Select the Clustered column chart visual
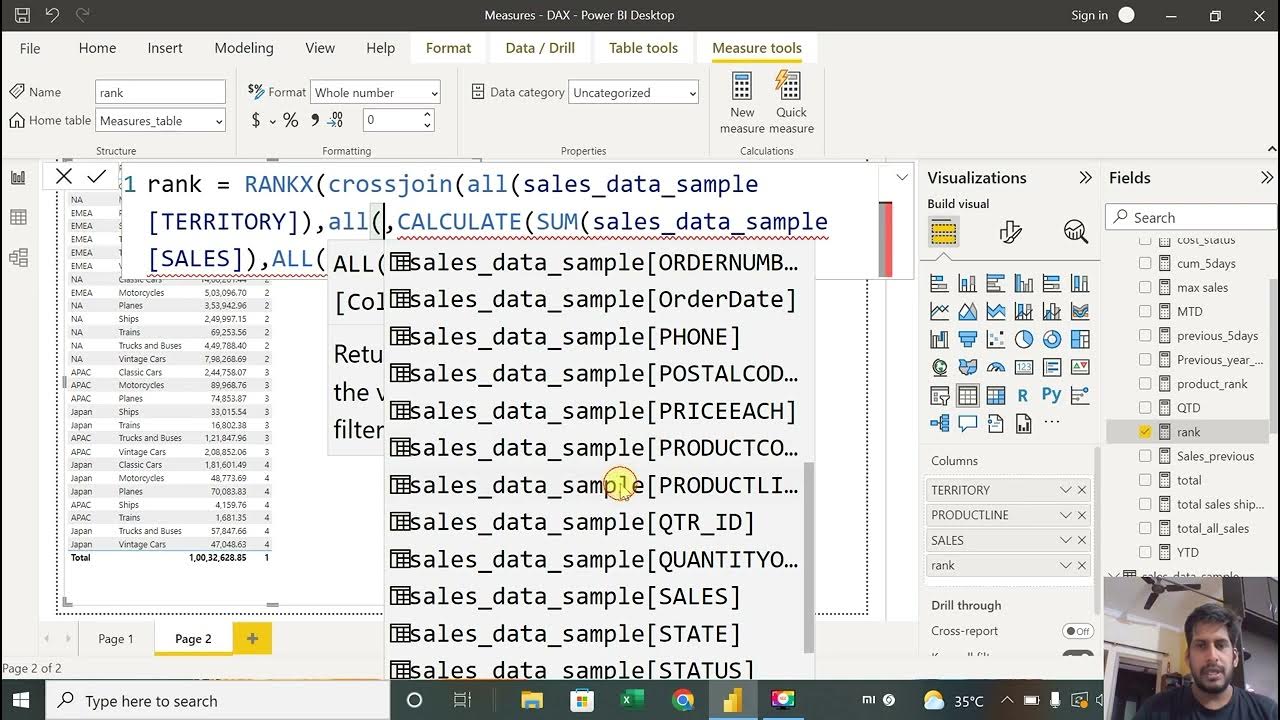Viewport: 1280px width, 720px height. 1023,283
